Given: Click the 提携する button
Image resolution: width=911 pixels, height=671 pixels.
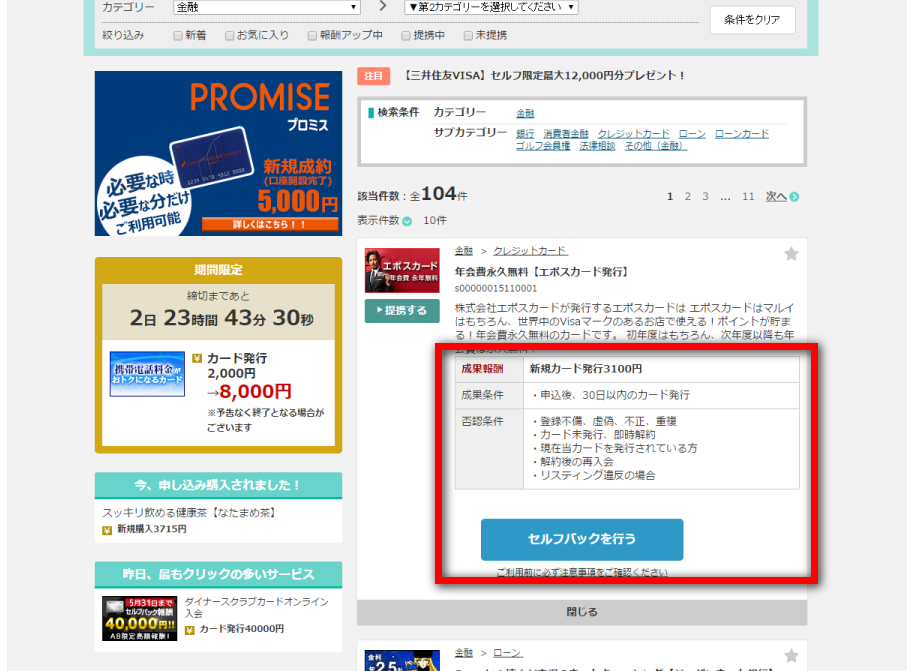Looking at the screenshot, I should tap(402, 310).
